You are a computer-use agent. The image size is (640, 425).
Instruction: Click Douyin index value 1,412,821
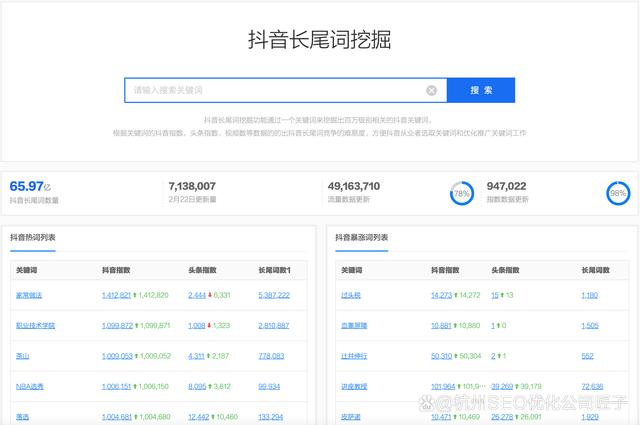[116, 295]
